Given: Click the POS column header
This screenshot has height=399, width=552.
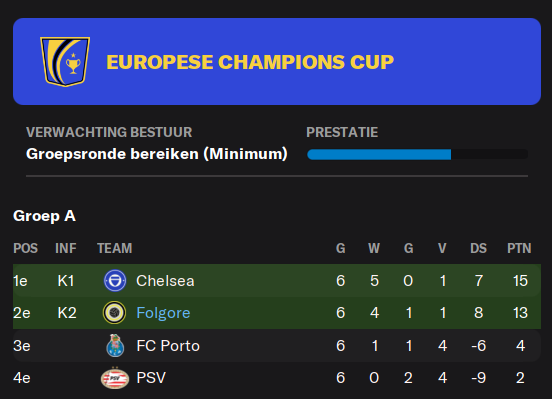Looking at the screenshot, I should [25, 248].
